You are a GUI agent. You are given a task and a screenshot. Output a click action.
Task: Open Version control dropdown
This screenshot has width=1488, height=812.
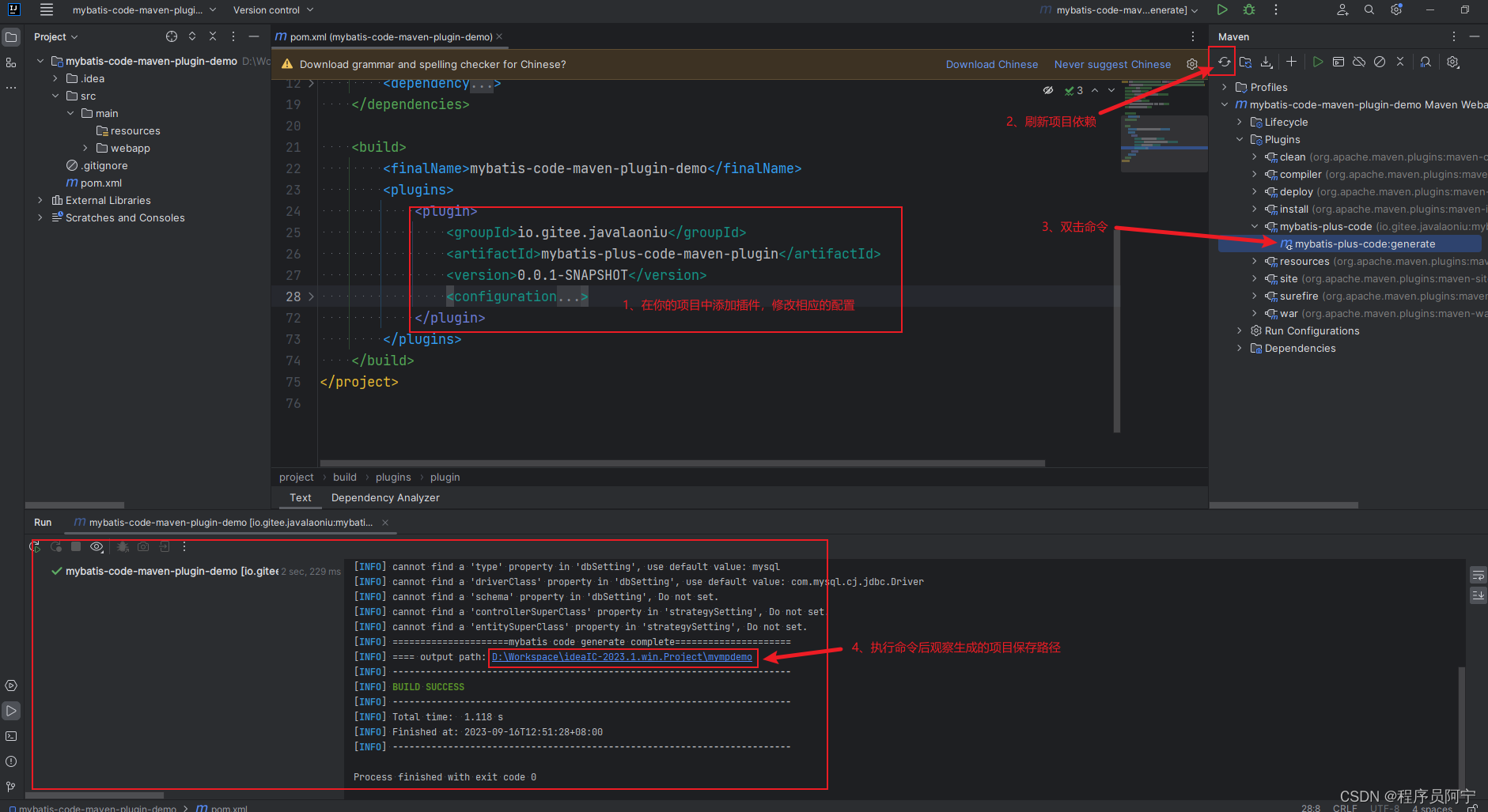coord(273,9)
